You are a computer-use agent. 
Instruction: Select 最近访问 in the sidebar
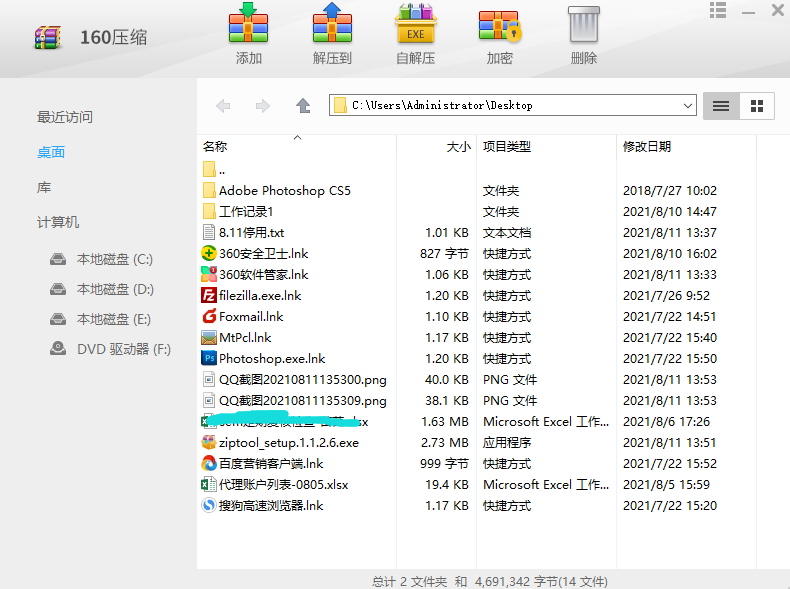[x=65, y=117]
